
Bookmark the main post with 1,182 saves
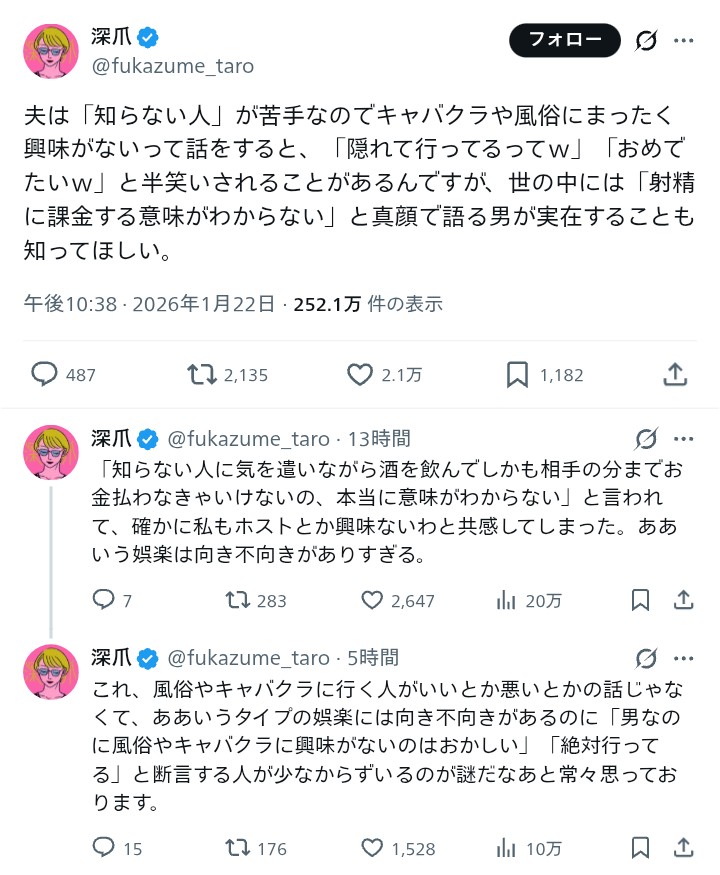[x=517, y=374]
